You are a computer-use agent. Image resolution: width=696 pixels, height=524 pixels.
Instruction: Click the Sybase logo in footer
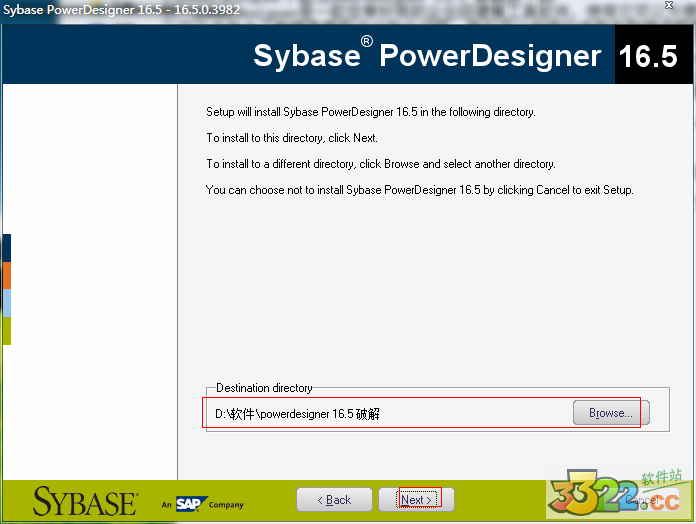point(85,502)
